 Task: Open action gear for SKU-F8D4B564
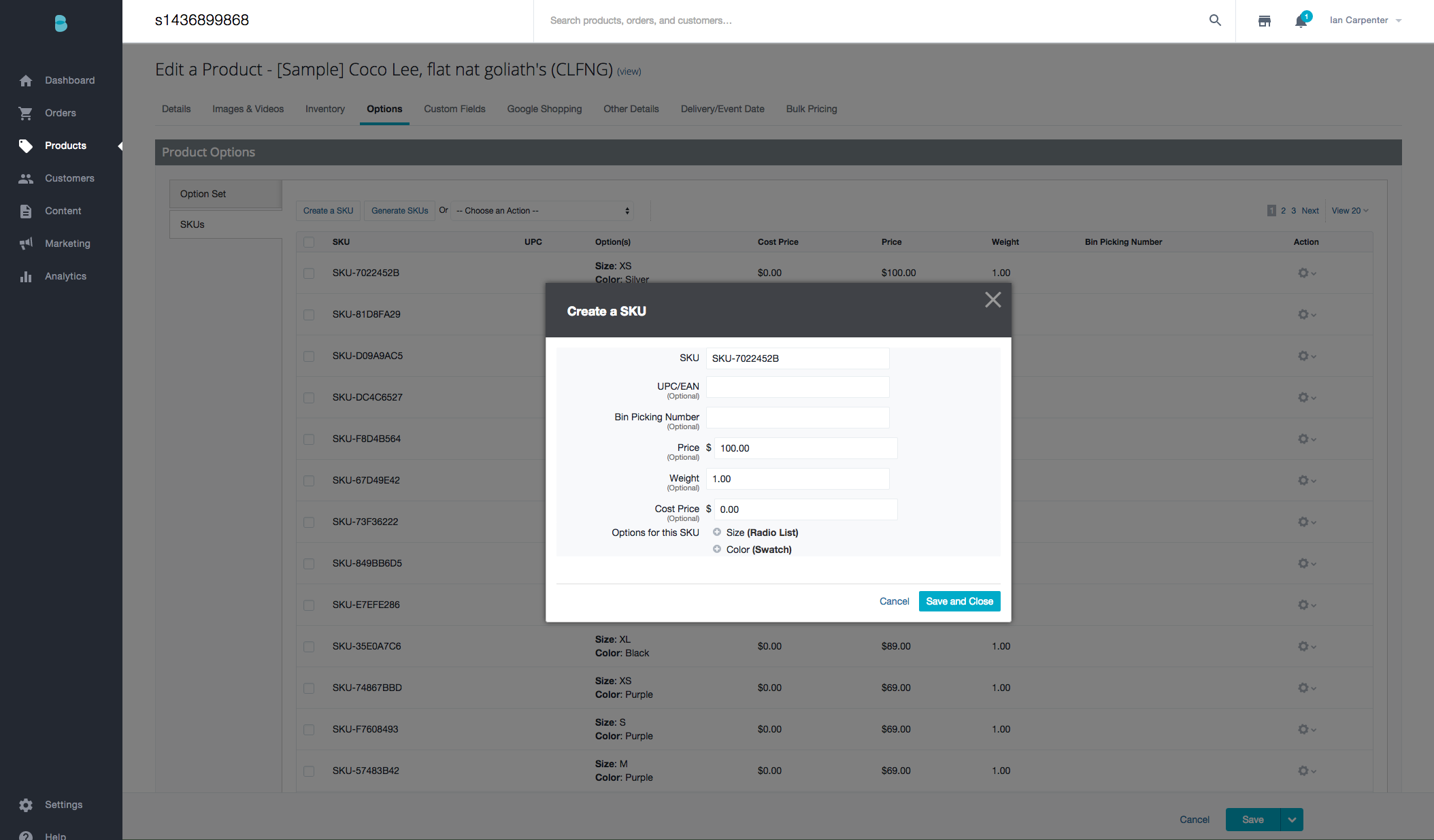click(x=1306, y=439)
